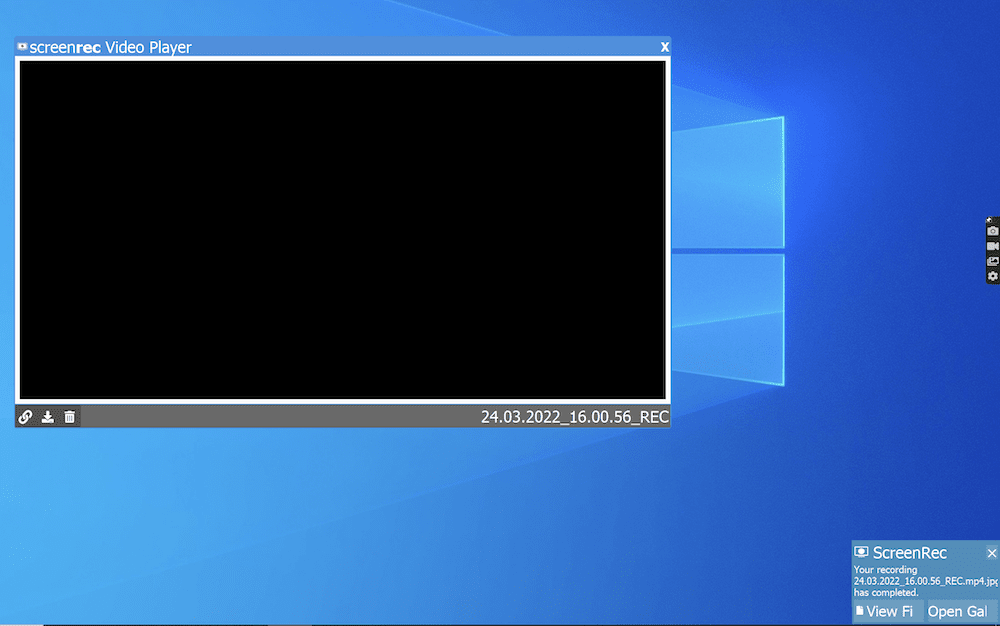Click the document icon beside View Files
The width and height of the screenshot is (1000, 626).
tap(860, 610)
